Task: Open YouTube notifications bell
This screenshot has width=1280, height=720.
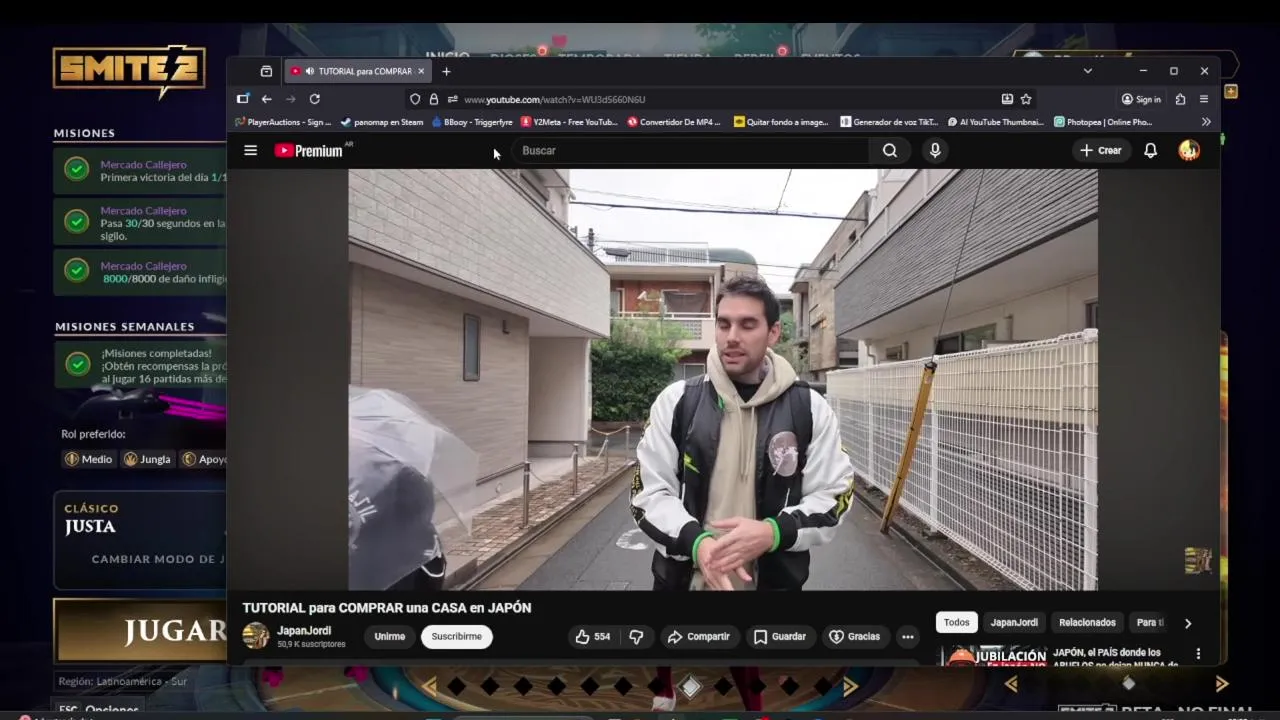Action: pyautogui.click(x=1150, y=150)
